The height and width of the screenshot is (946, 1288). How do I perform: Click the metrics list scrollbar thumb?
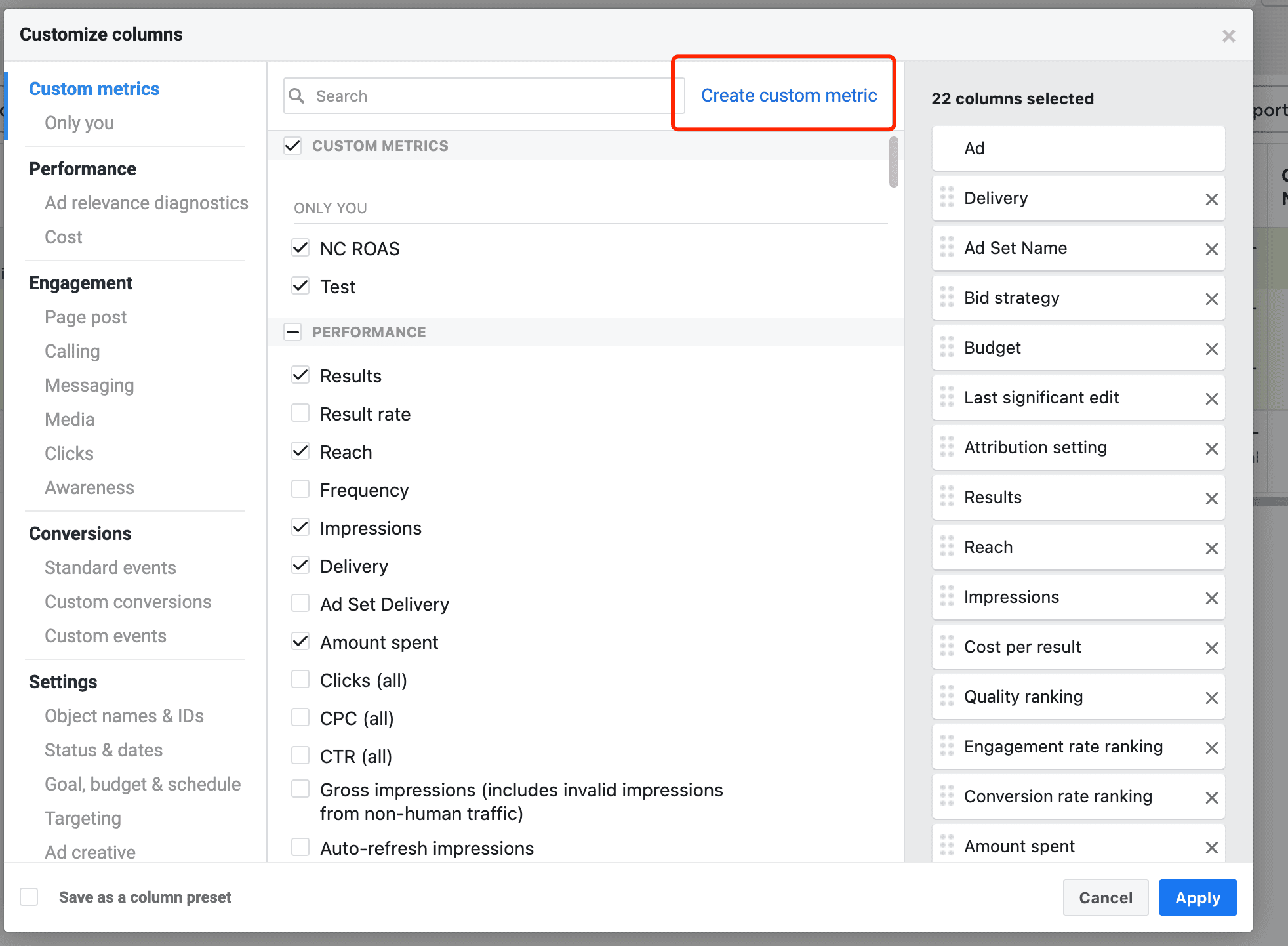point(893,162)
